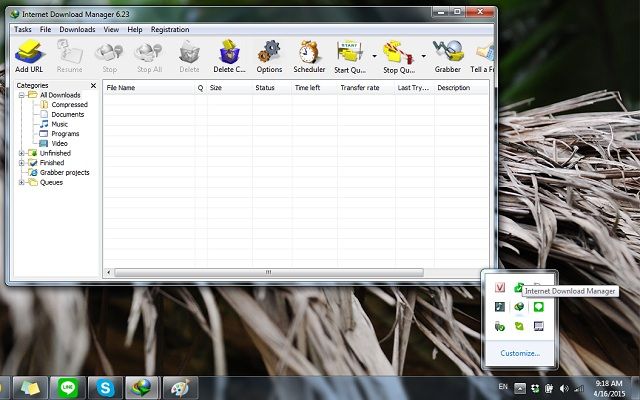Open Start Queue dropdown arrow
Image resolution: width=640 pixels, height=400 pixels.
[374, 57]
